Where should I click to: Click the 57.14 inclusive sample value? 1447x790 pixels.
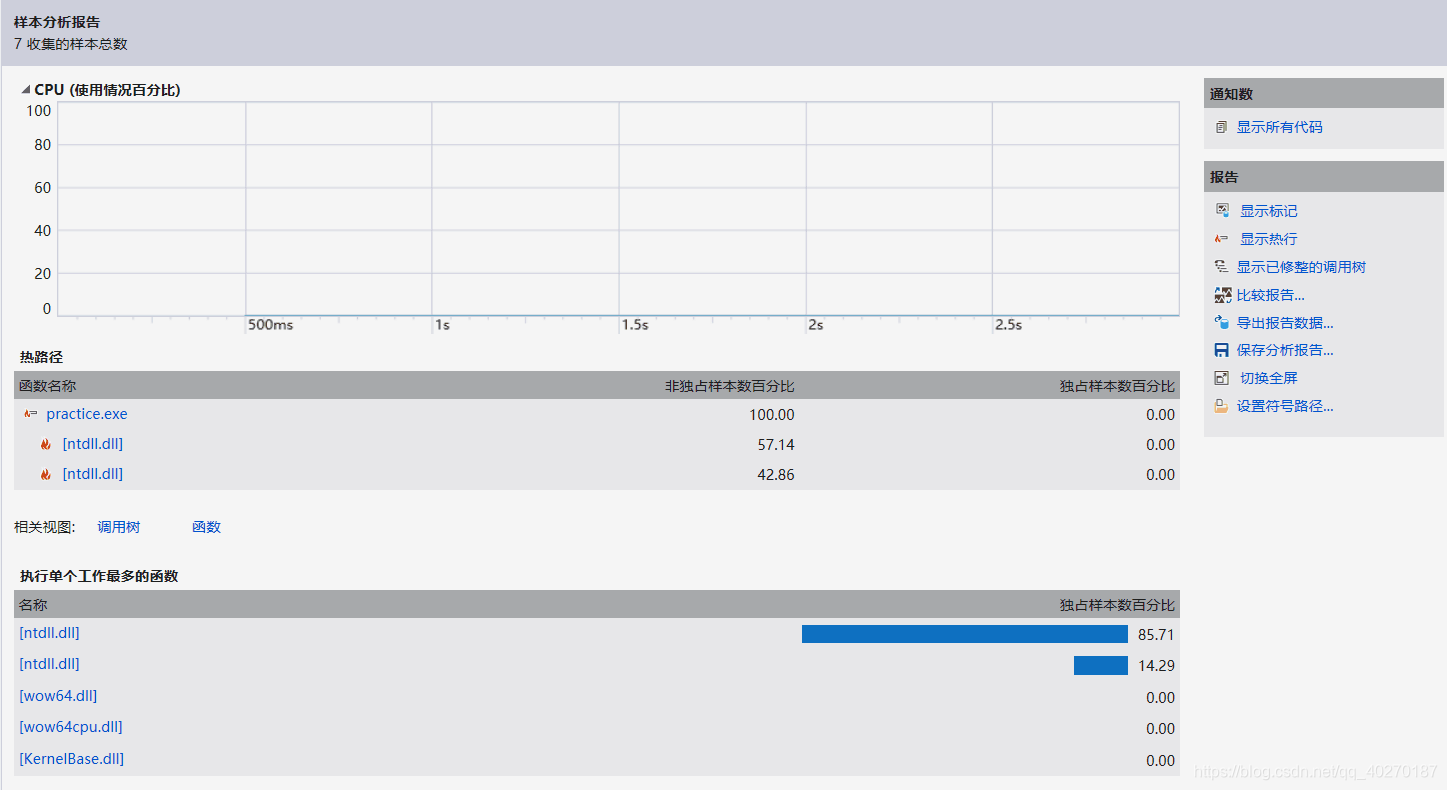tap(776, 445)
